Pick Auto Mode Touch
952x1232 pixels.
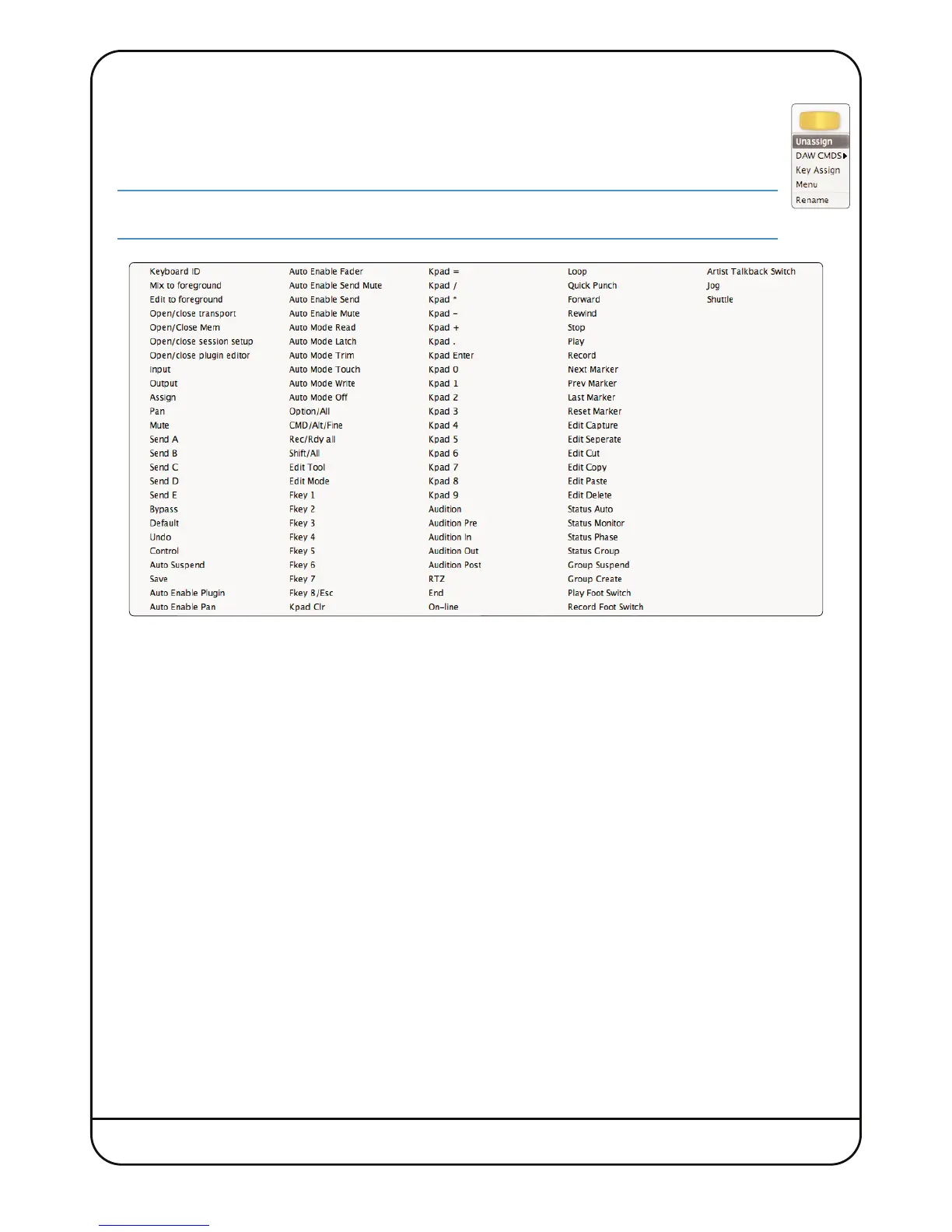click(x=324, y=369)
